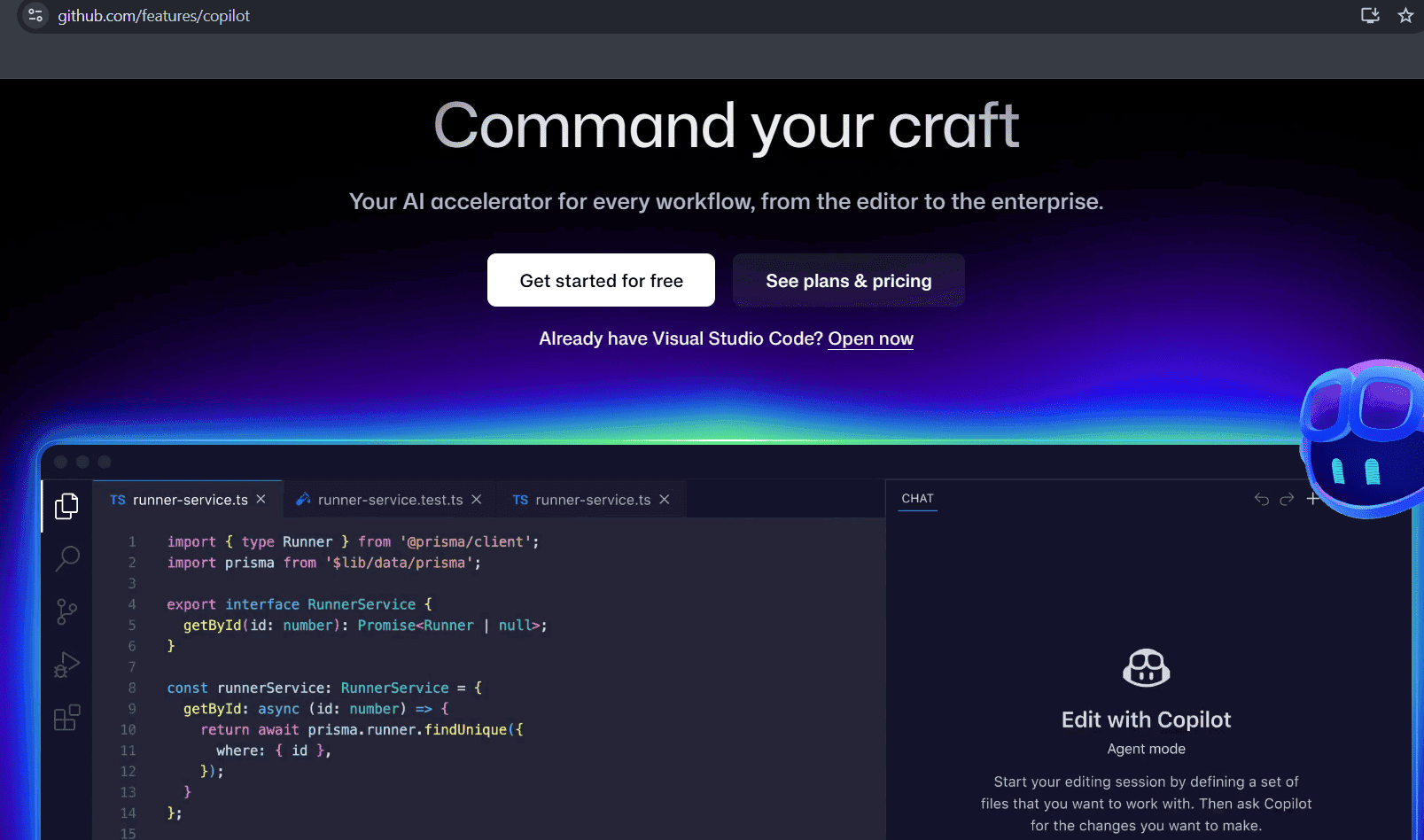Click the Command your craft heading

(726, 126)
